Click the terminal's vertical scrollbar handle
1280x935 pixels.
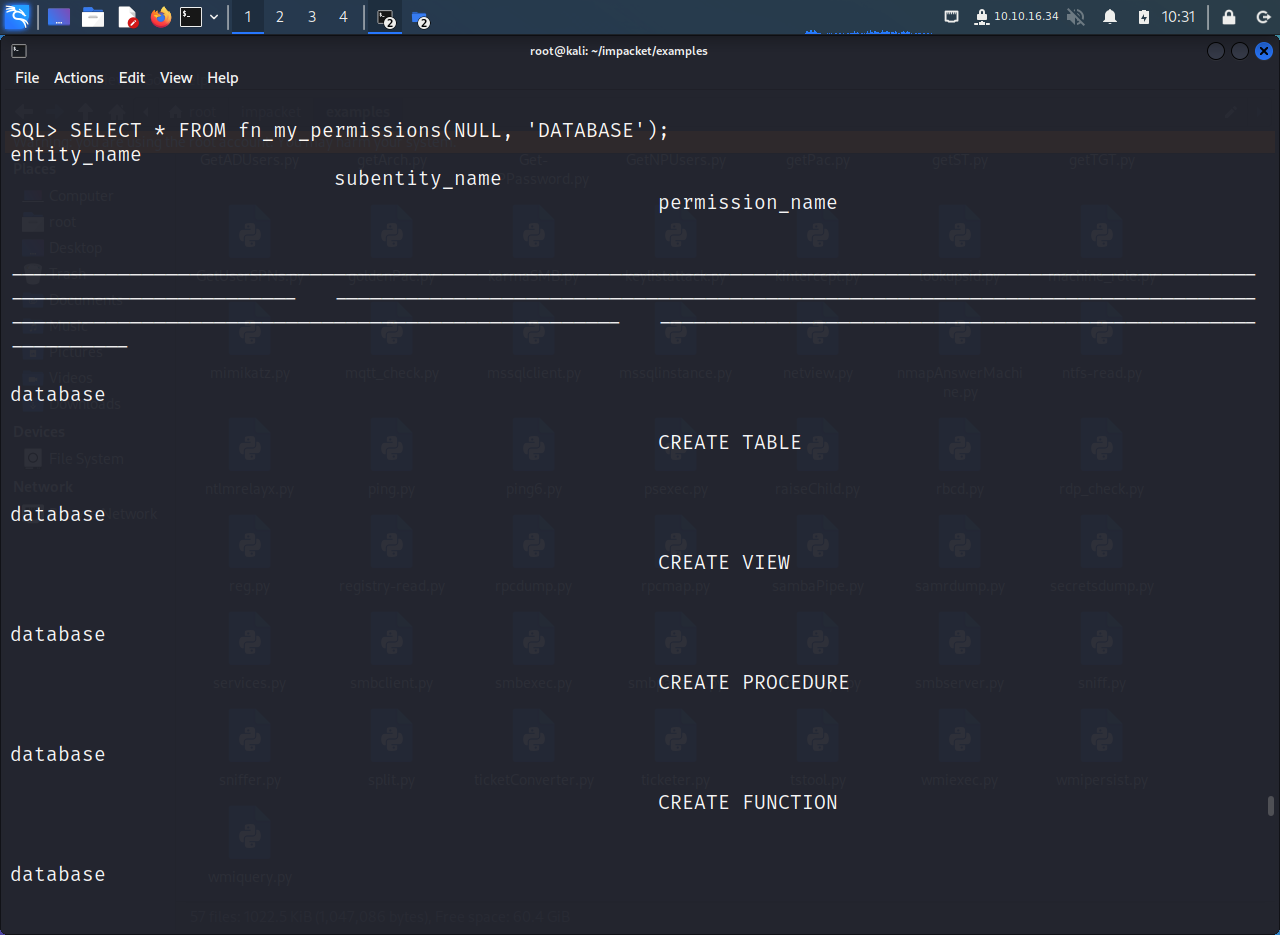(1271, 806)
